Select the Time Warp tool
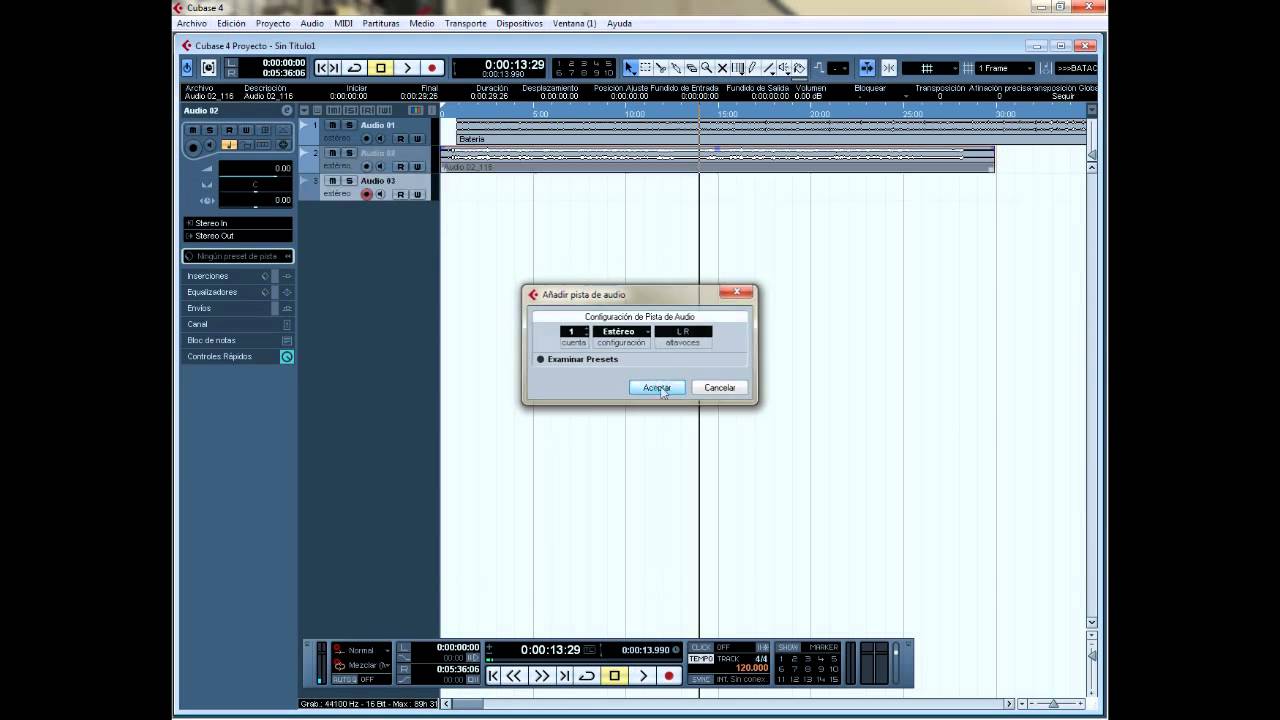Image resolution: width=1280 pixels, height=720 pixels. click(x=738, y=68)
